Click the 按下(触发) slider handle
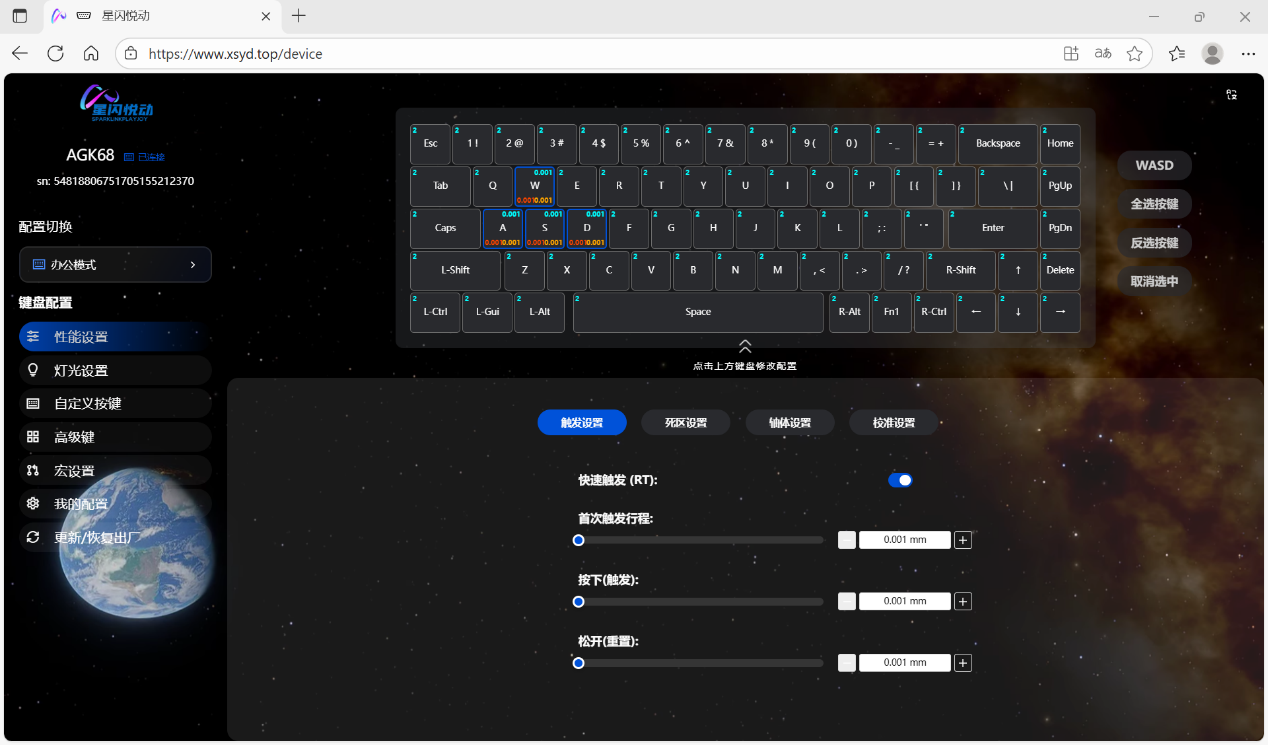 tap(578, 602)
